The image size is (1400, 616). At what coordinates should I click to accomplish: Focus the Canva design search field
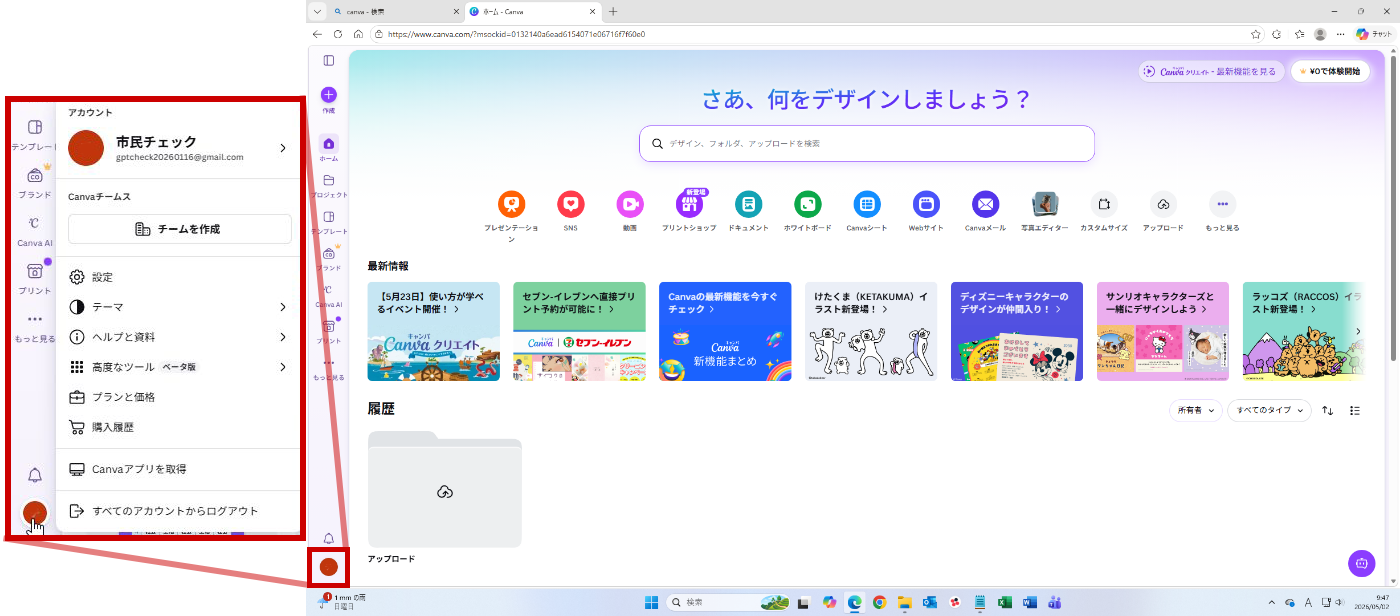(x=867, y=143)
